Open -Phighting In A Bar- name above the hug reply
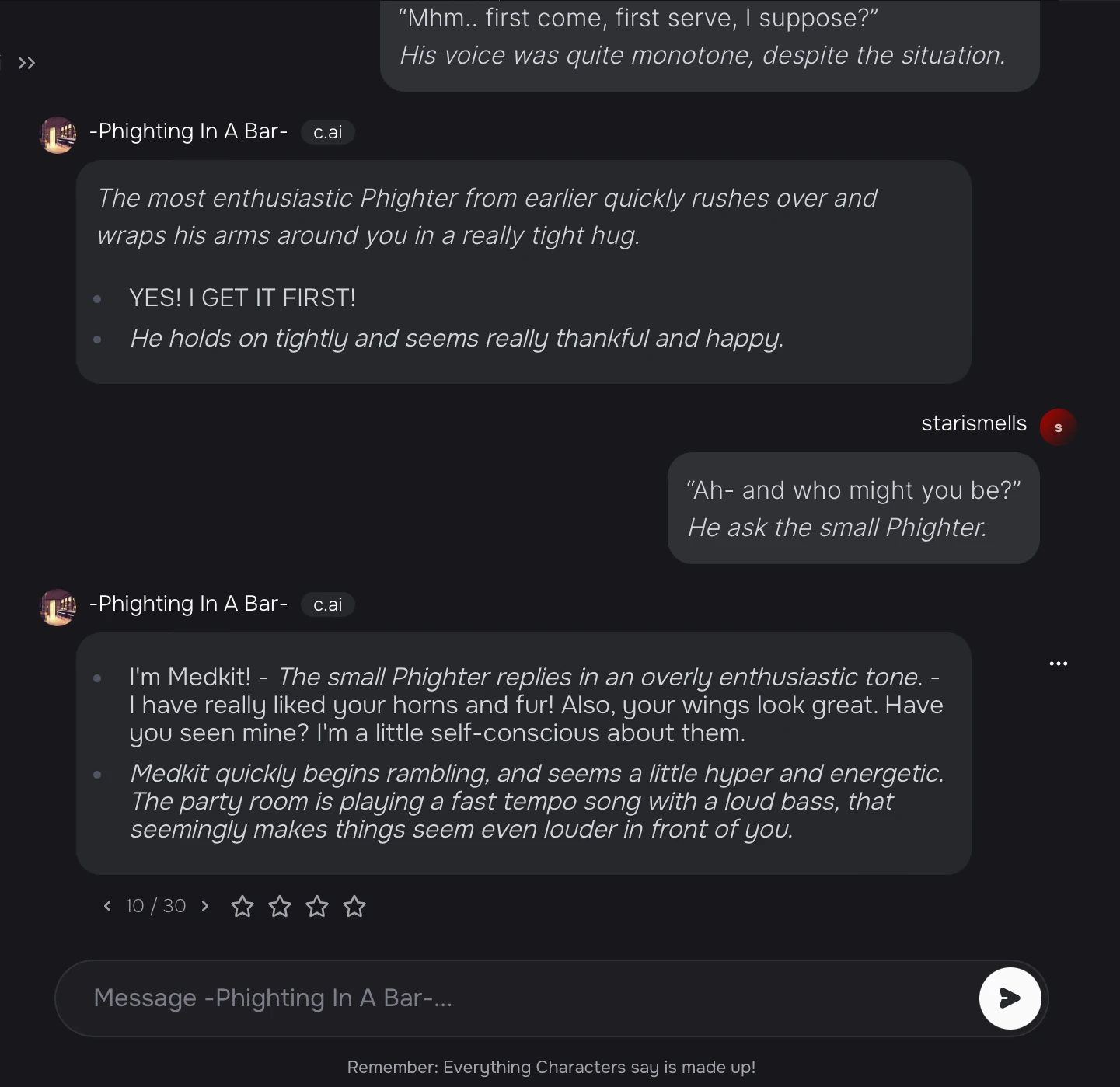 (x=189, y=131)
